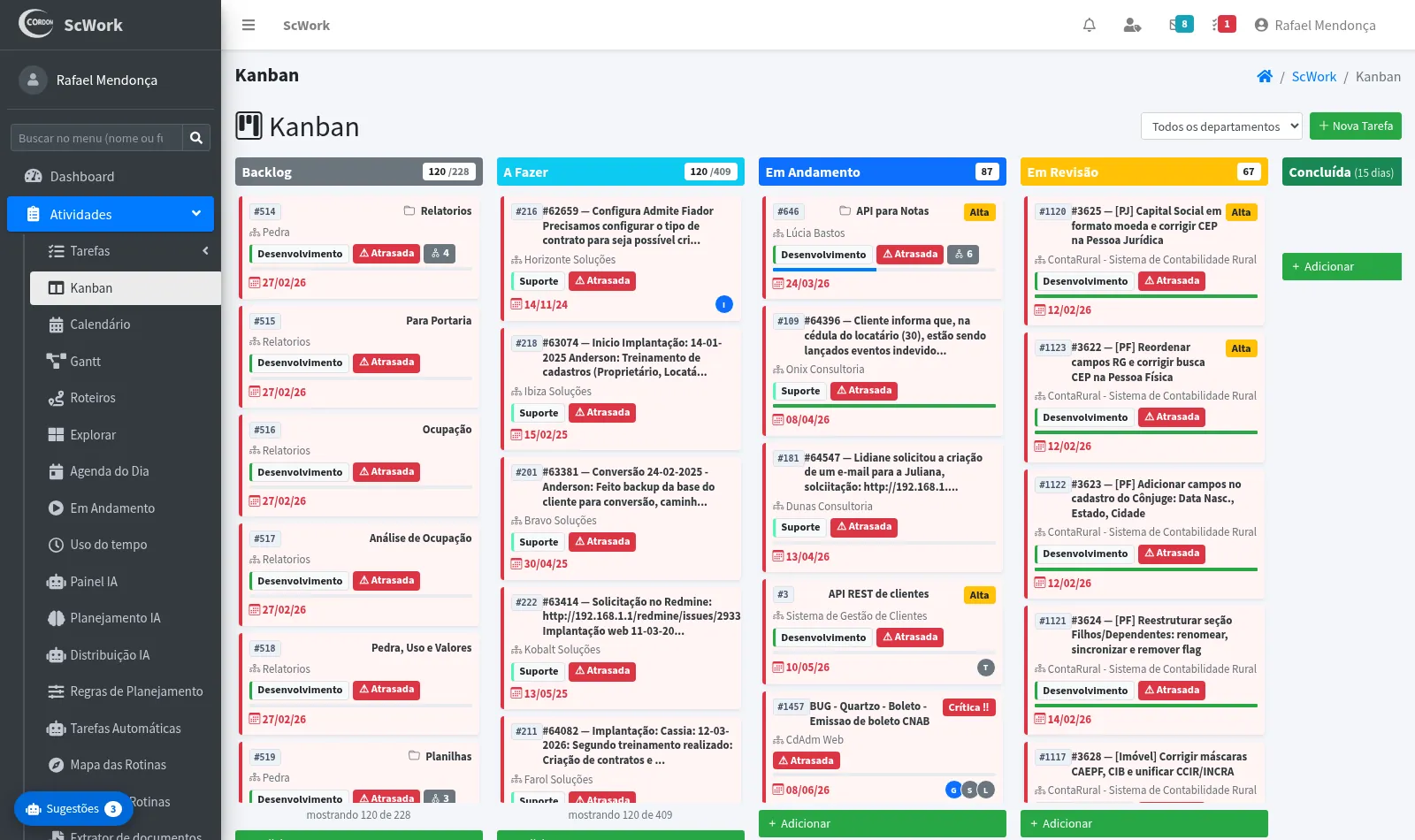
Task: Open the notifications bell
Action: pos(1090,25)
